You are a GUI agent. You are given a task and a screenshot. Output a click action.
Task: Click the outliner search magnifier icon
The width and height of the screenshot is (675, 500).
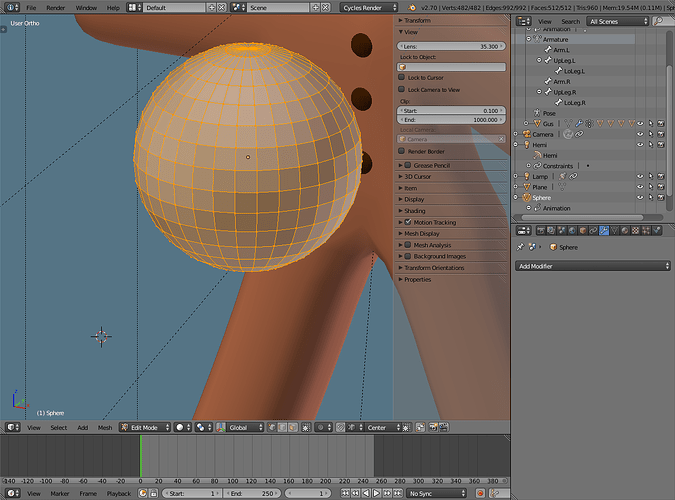pos(658,21)
